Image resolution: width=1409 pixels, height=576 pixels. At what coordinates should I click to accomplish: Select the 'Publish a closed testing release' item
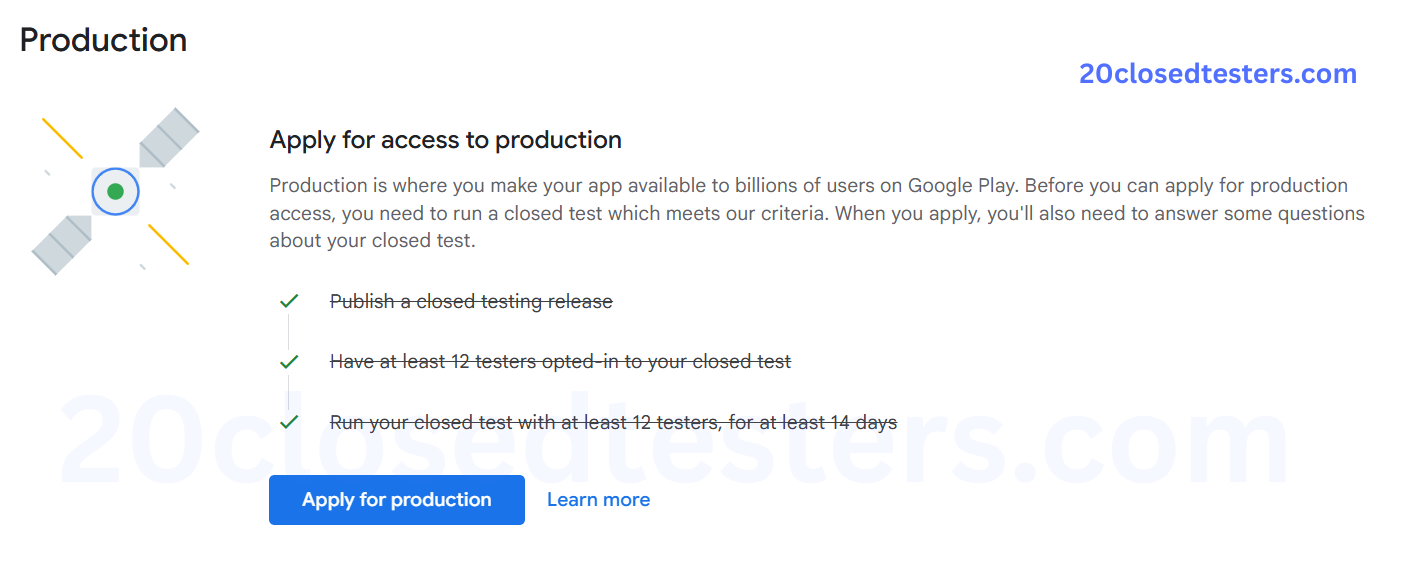471,301
